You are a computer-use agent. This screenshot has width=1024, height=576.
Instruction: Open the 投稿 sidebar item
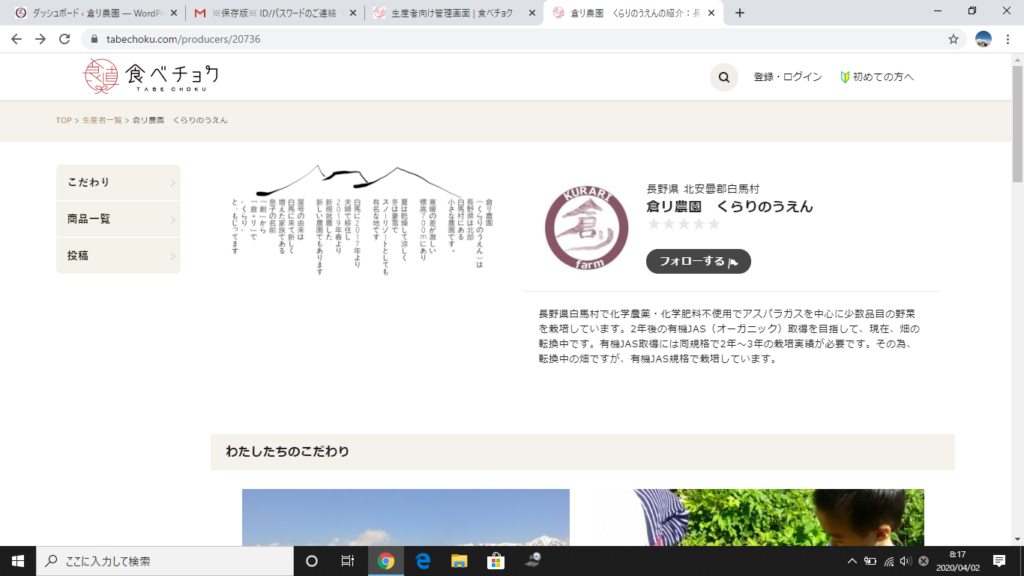[x=118, y=255]
